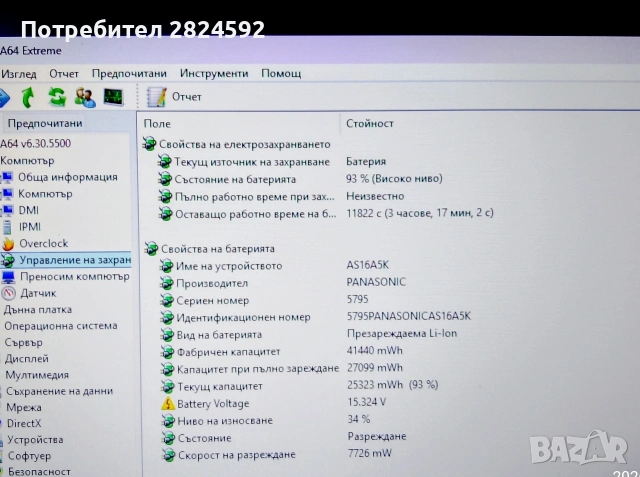The width and height of the screenshot is (640, 477).
Task: Click icon beside Производител
Action: (x=167, y=283)
